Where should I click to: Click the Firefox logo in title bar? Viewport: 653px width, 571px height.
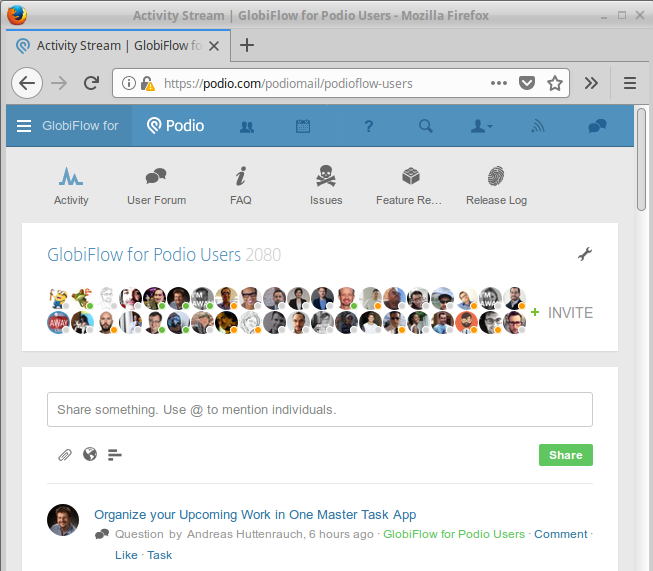click(x=17, y=15)
